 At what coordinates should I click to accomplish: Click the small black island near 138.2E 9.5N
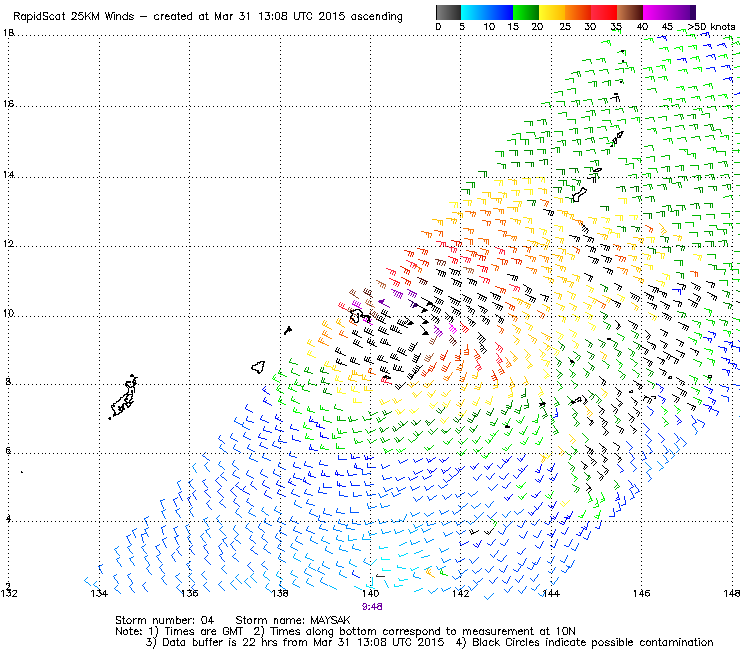click(288, 330)
